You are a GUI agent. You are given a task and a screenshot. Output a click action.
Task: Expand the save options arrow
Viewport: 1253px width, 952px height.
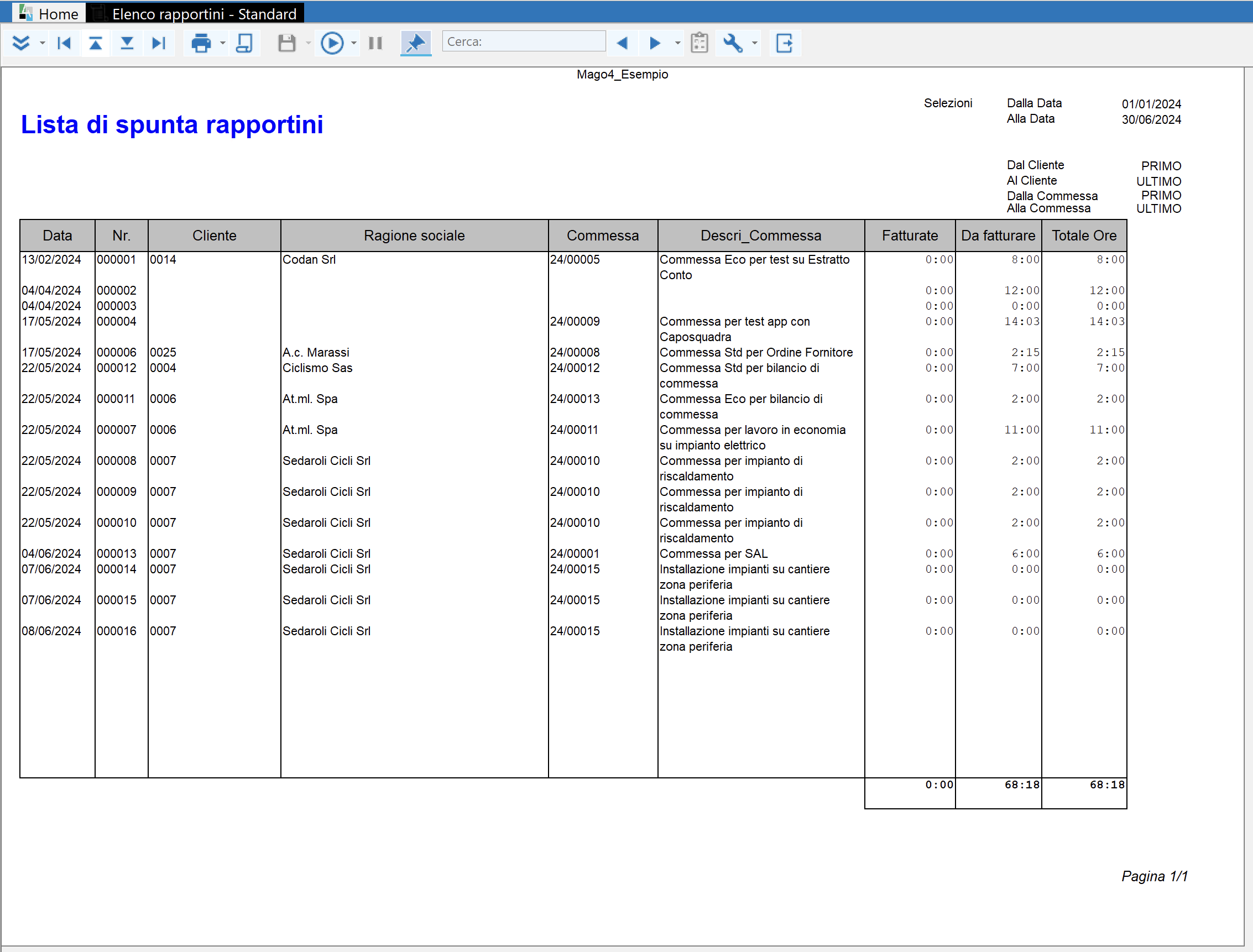tap(309, 43)
